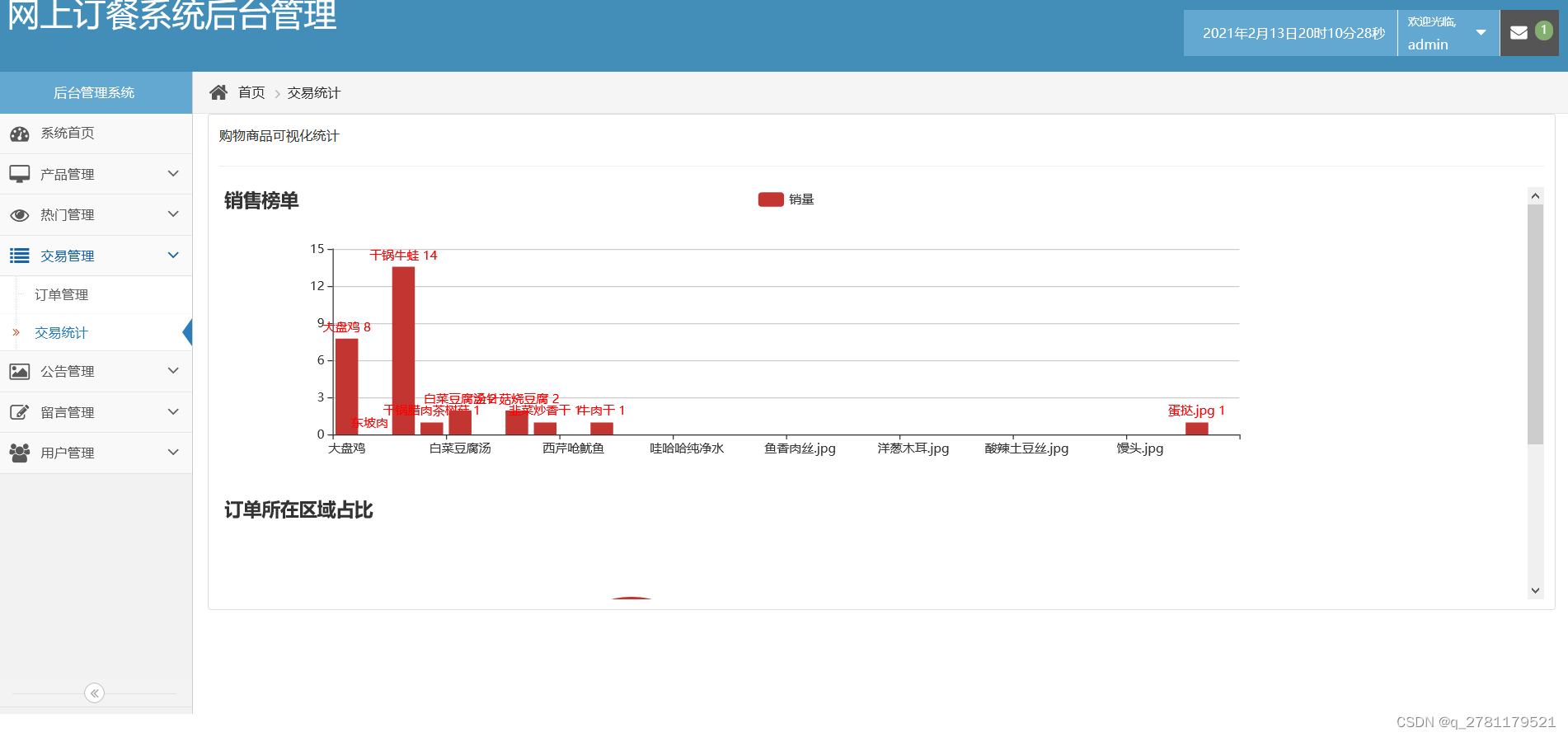This screenshot has height=737, width=1568.
Task: Open the 公告管理 sidebar menu
Action: point(96,372)
